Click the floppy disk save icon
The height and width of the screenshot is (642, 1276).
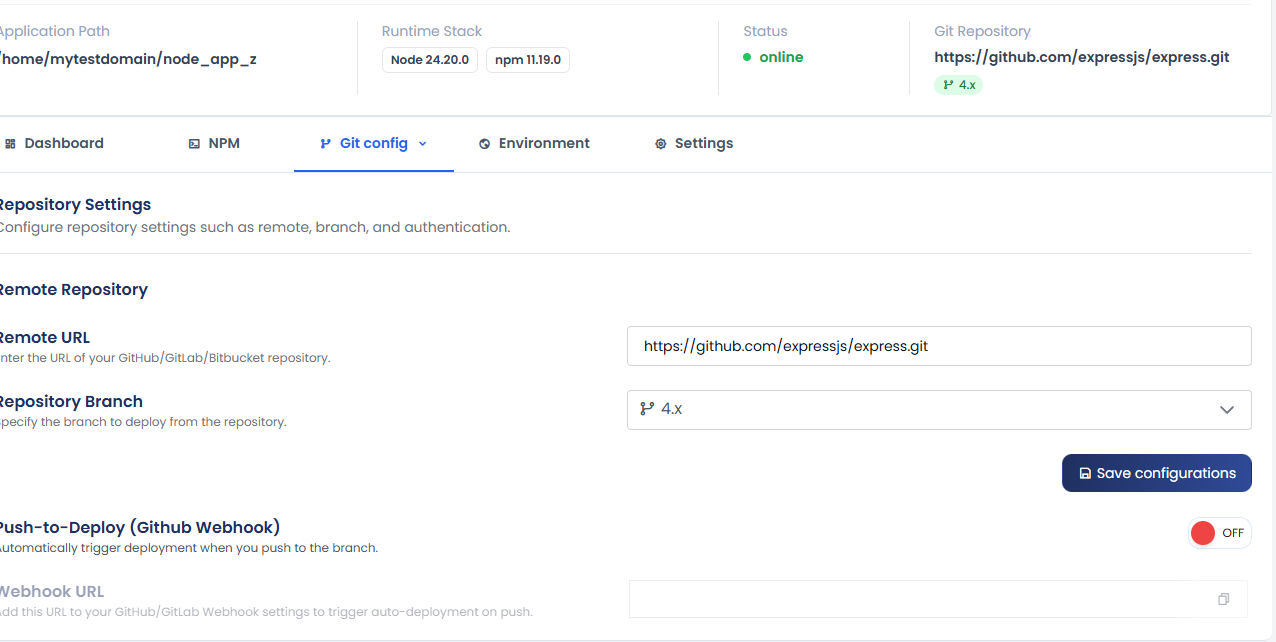click(1085, 474)
